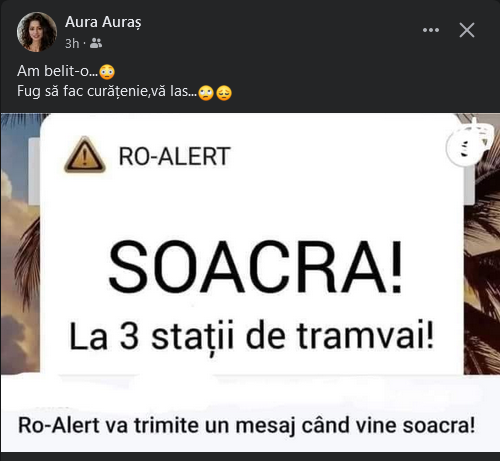Click the pensive face emoji

tap(224, 93)
